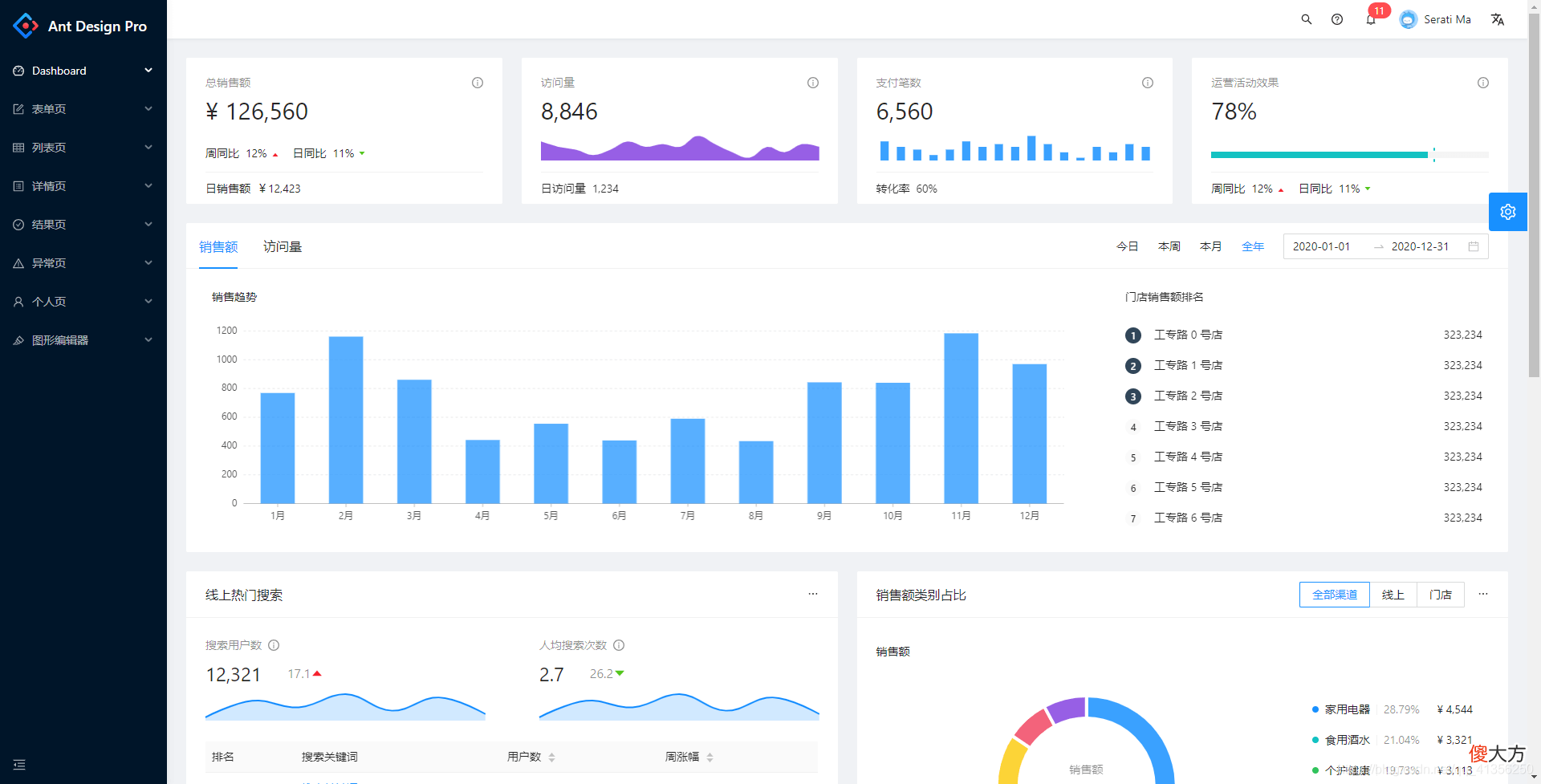Select 门店 channel option
The height and width of the screenshot is (784, 1541).
click(1441, 595)
